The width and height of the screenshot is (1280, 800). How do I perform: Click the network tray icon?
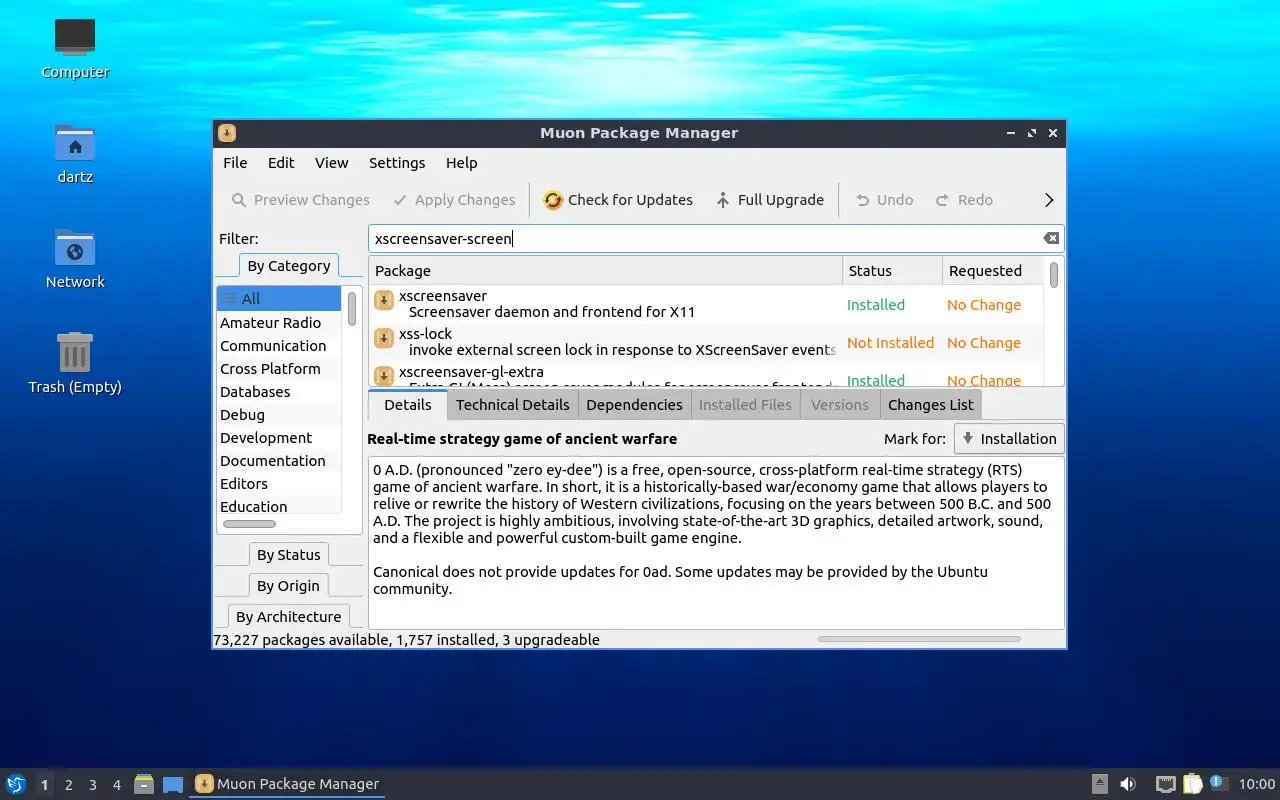tap(1165, 784)
